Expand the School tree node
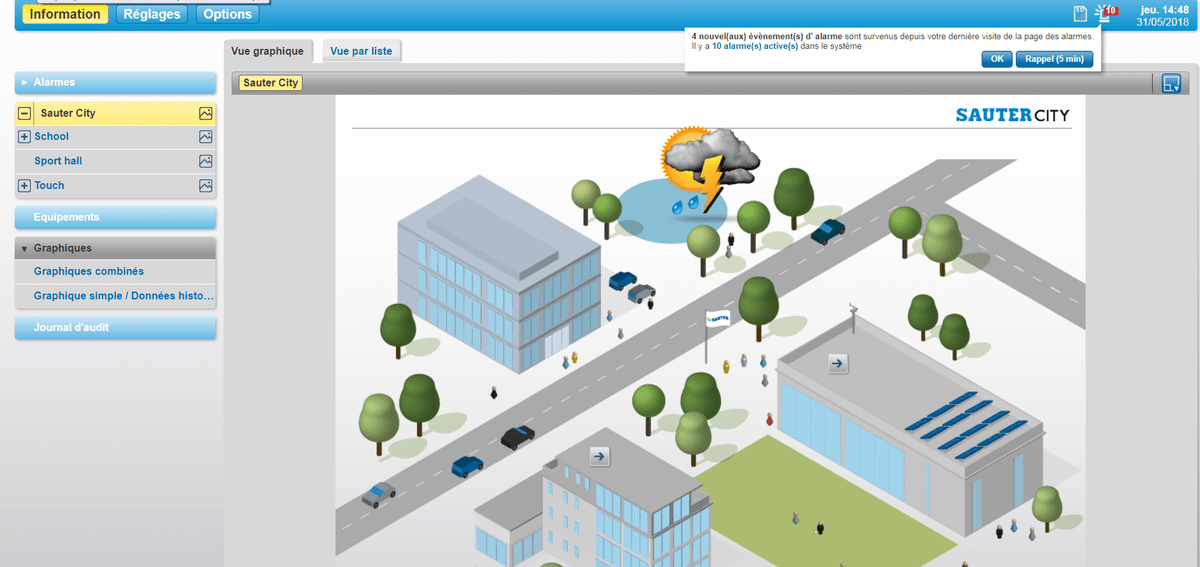The width and height of the screenshot is (1200, 567). (x=24, y=137)
